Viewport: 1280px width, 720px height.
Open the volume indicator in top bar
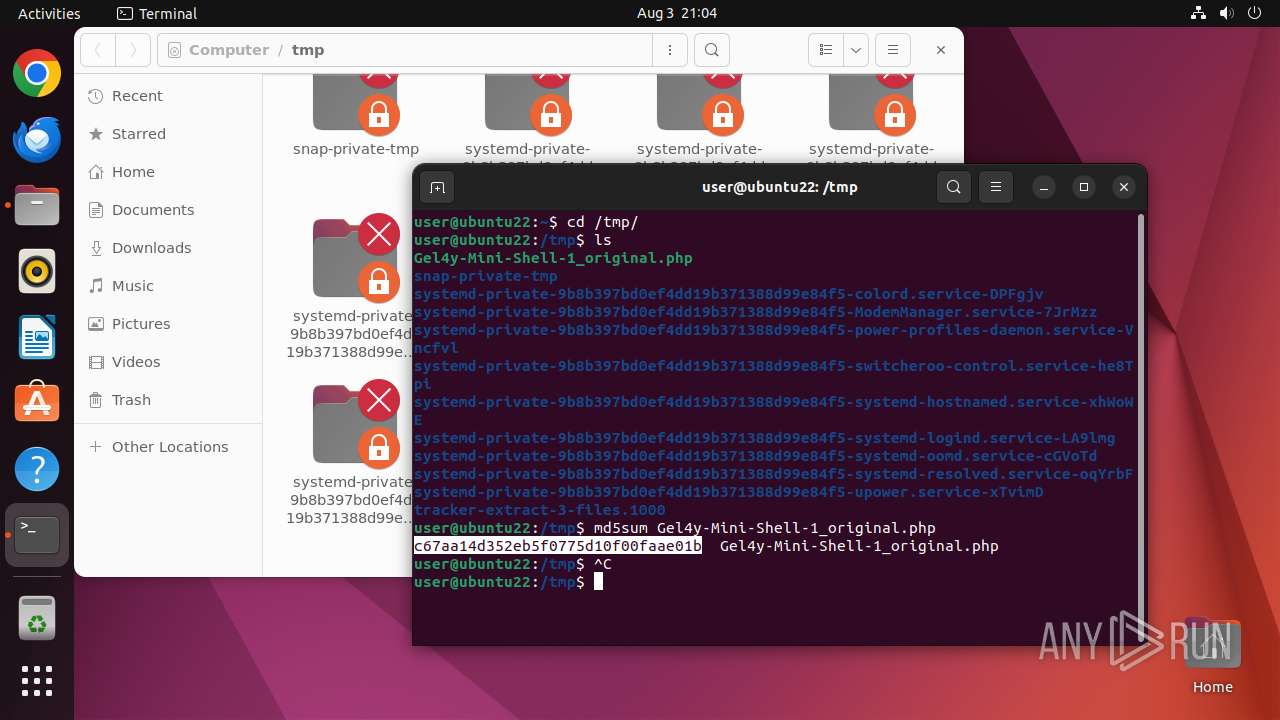(x=1226, y=13)
